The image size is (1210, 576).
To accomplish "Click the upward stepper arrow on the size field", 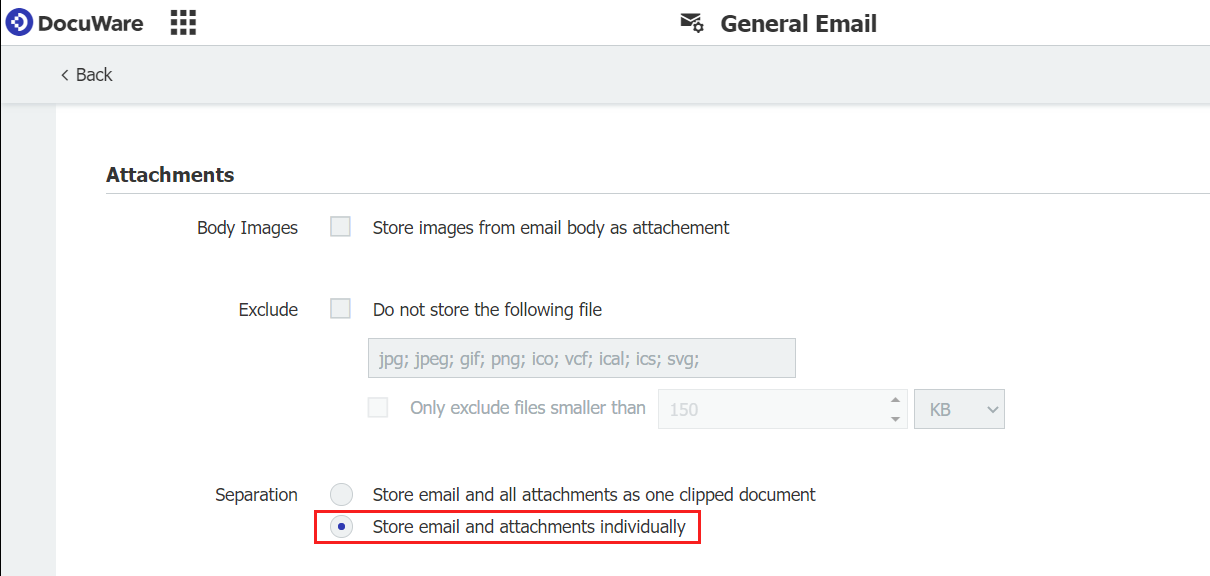I will click(897, 400).
